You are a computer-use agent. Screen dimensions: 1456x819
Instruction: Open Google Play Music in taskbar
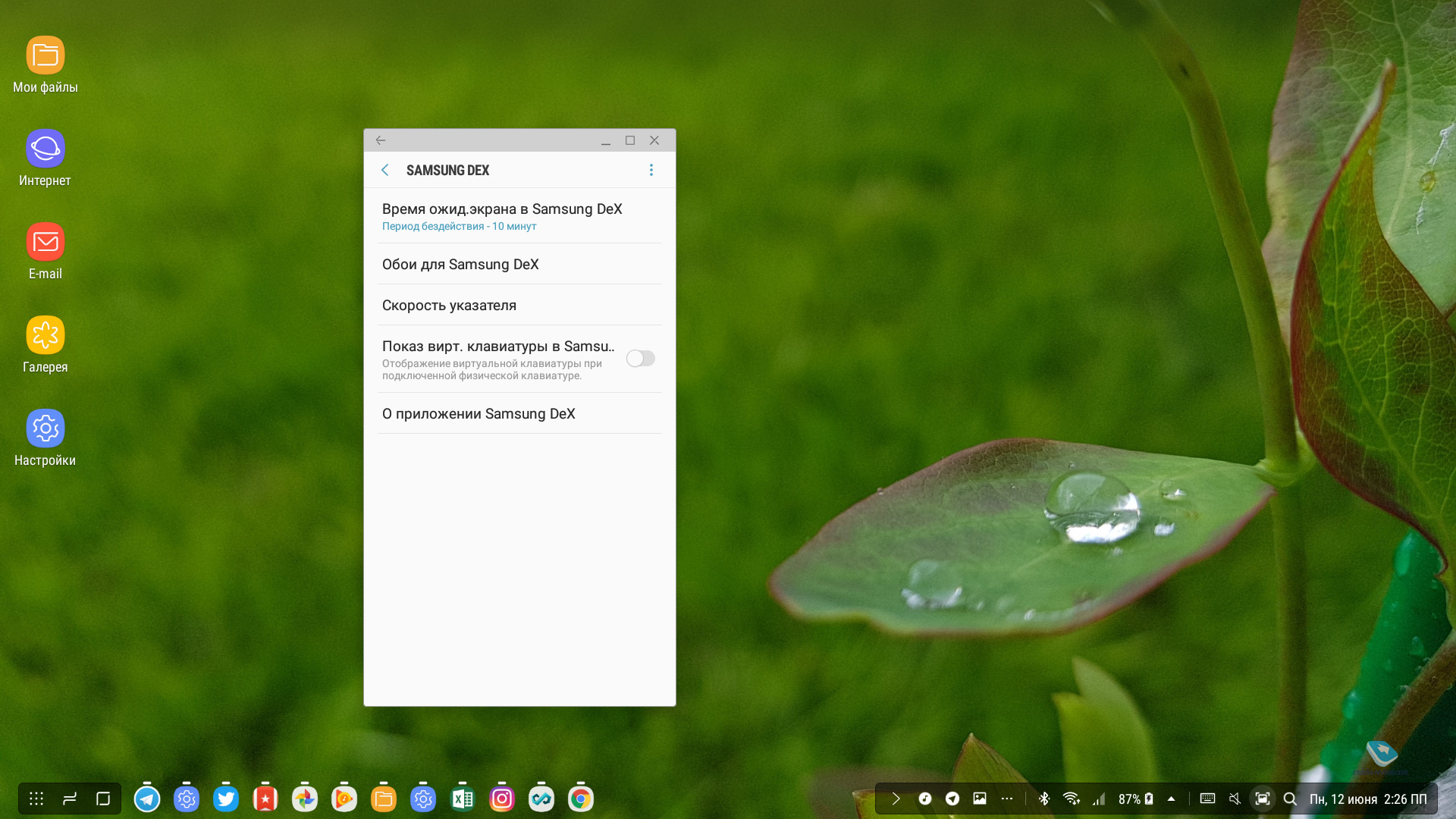(344, 799)
